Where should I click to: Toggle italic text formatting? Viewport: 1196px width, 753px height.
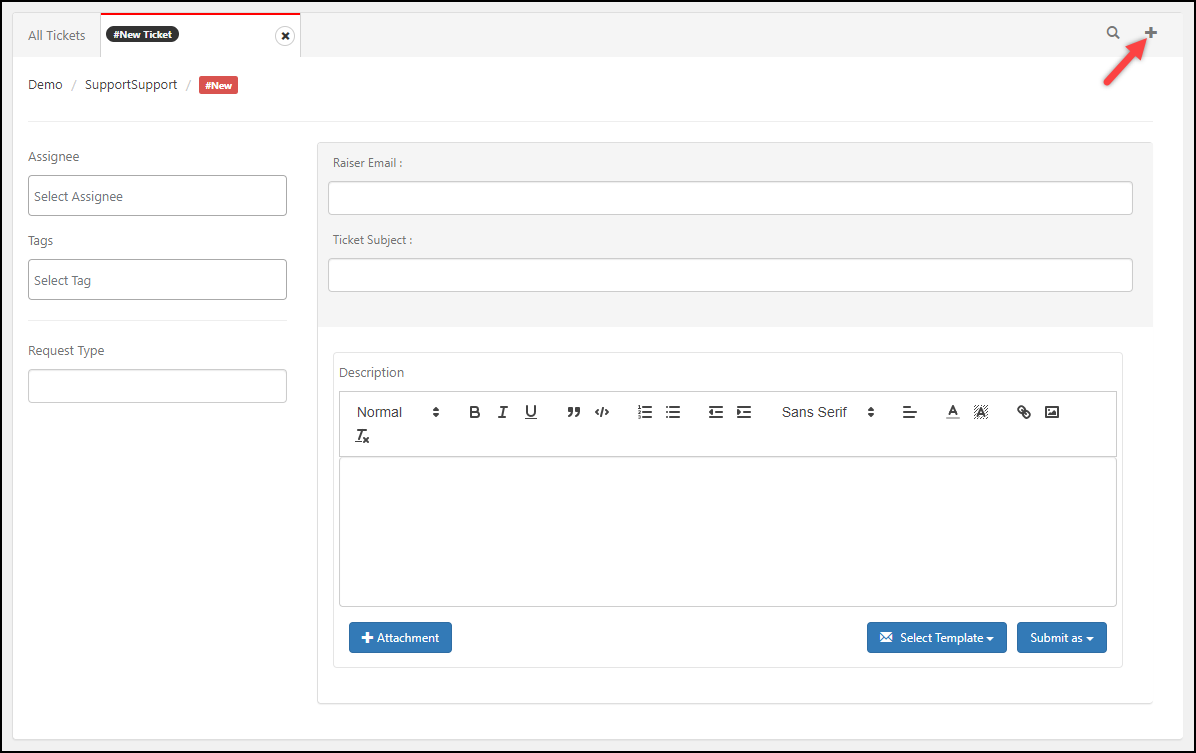pos(503,412)
